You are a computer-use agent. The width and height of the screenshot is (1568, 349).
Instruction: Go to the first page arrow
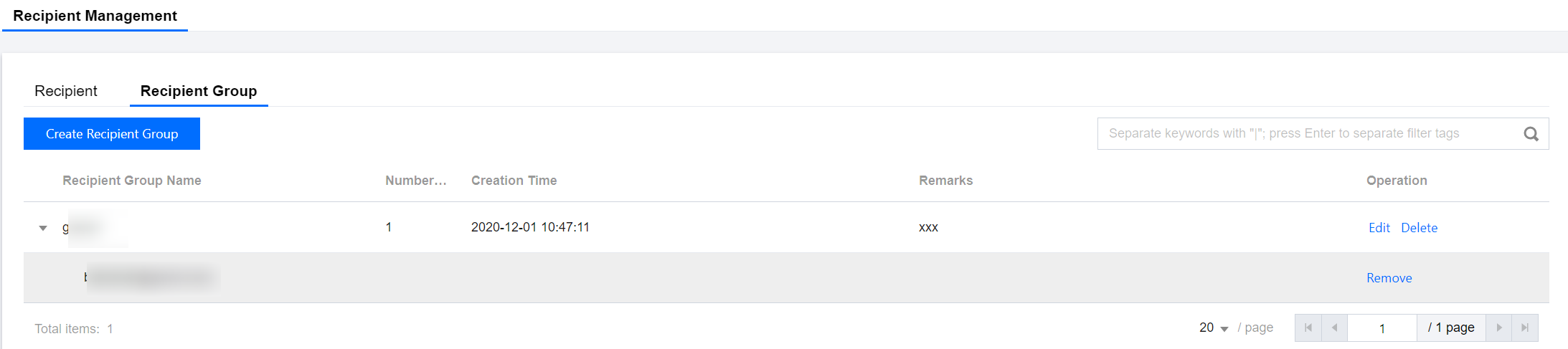pyautogui.click(x=1308, y=328)
